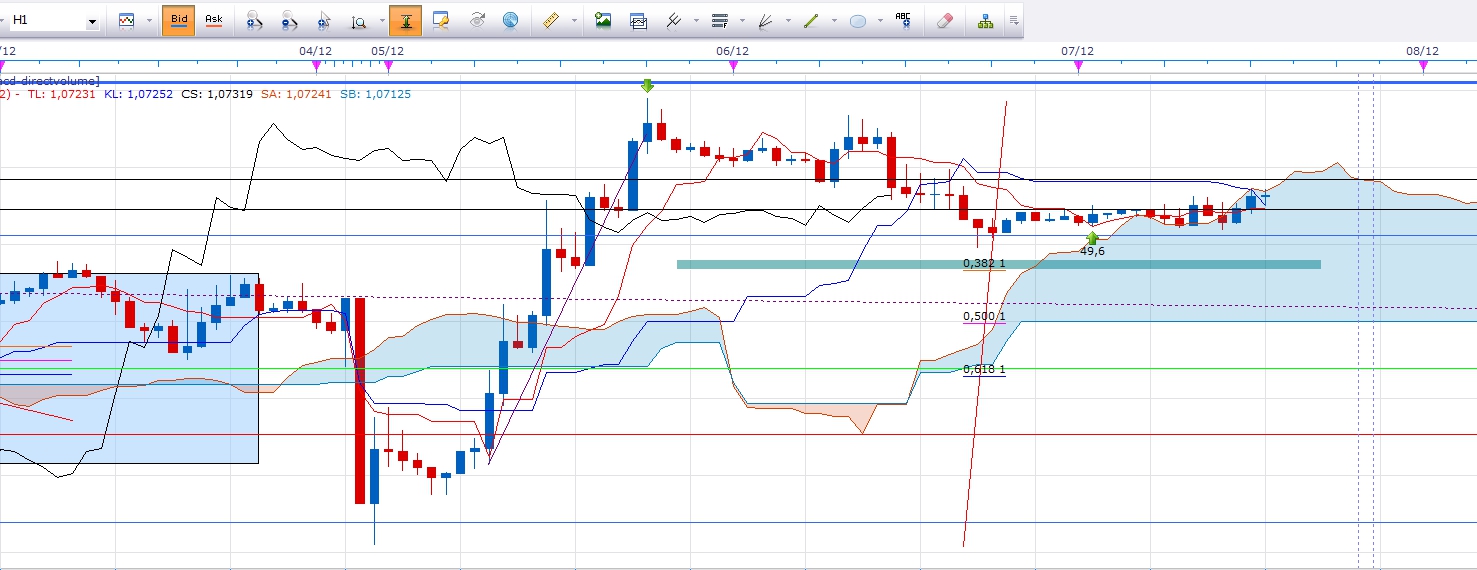Image resolution: width=1477 pixels, height=570 pixels.
Task: Select the trend line drawing tool
Action: (x=812, y=20)
